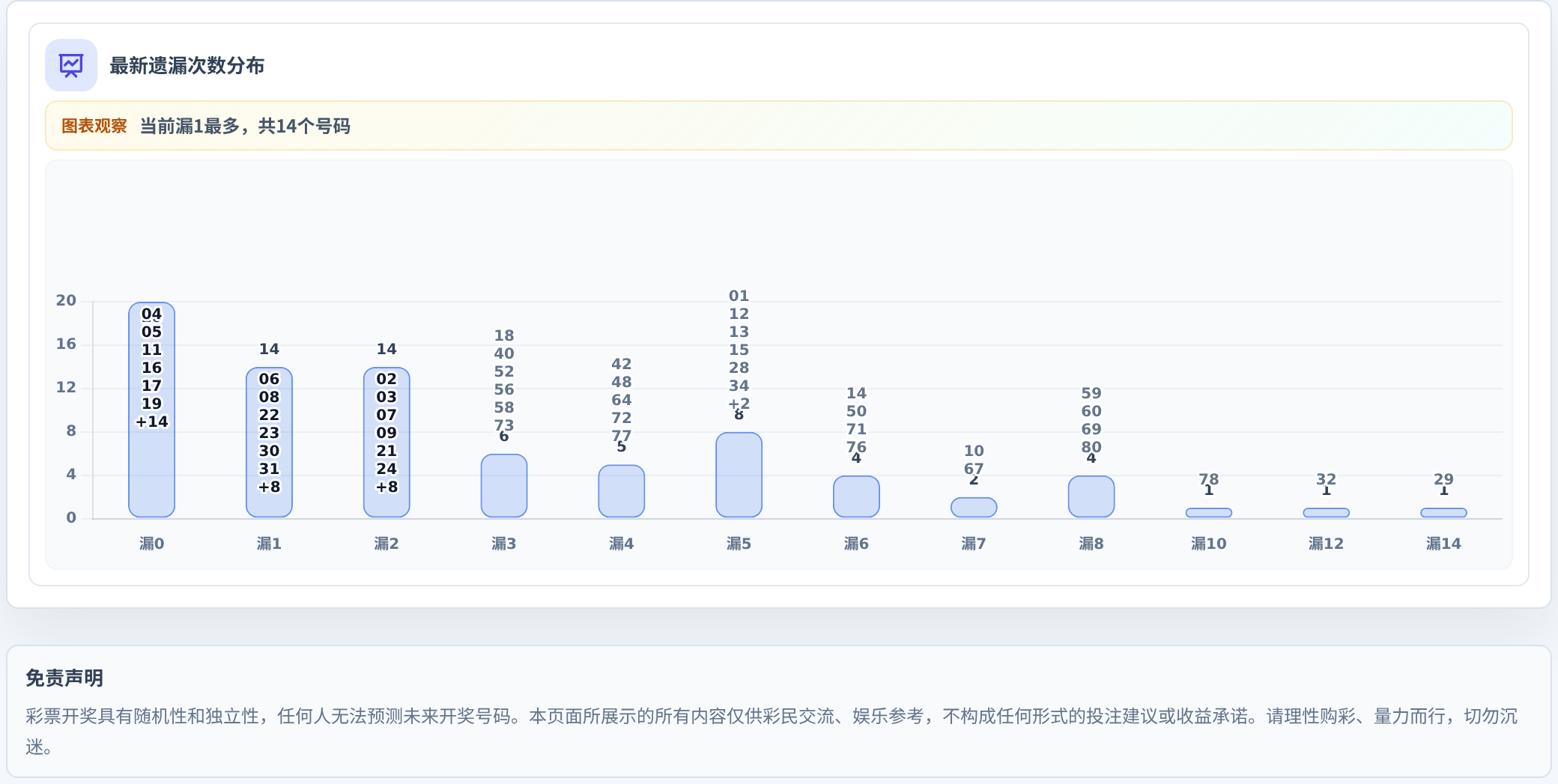Click number 10 above the 漏7 bar
The width and height of the screenshot is (1558, 784).
974,451
